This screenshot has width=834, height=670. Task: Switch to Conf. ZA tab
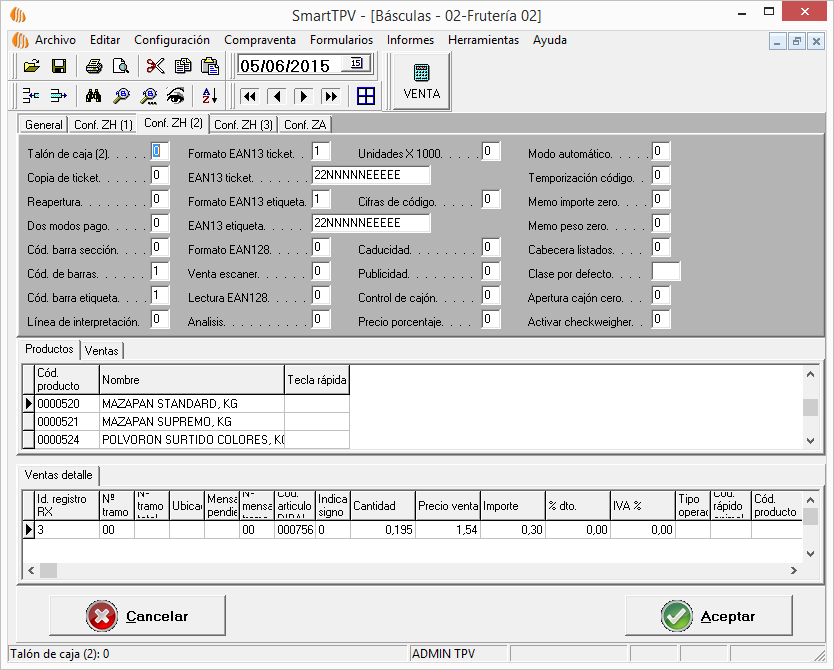point(305,124)
